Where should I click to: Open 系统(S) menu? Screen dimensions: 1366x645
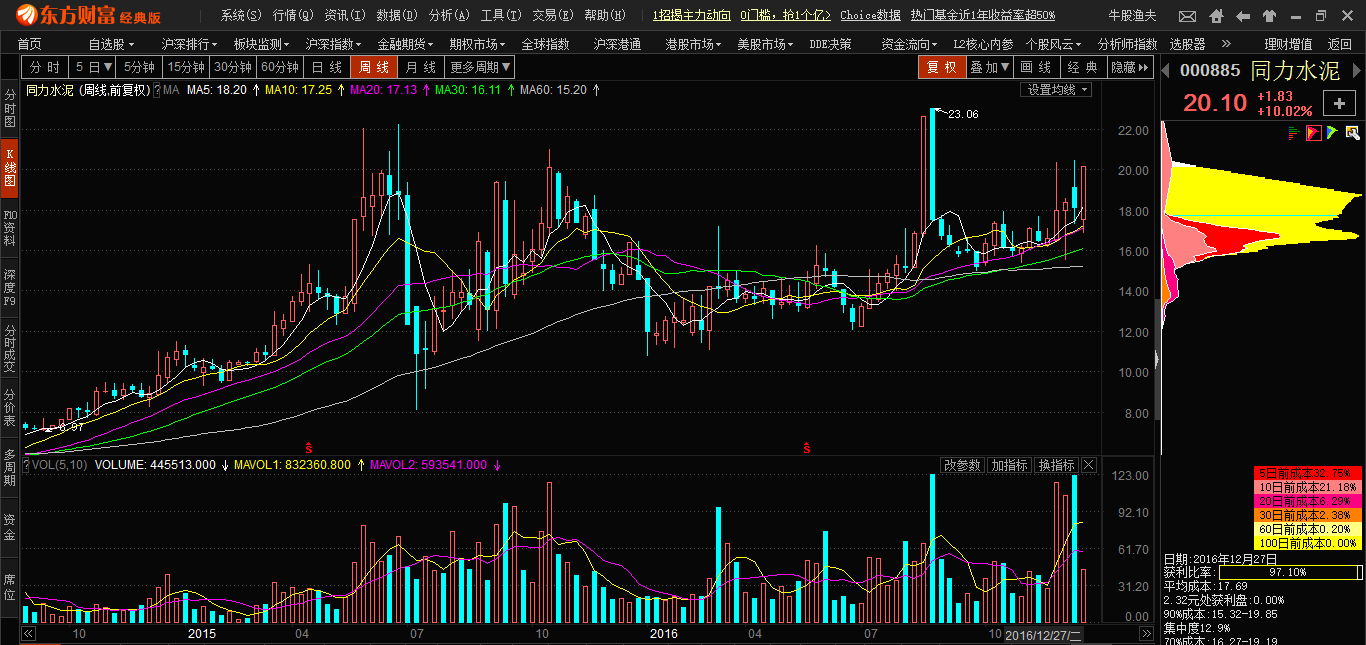tap(241, 16)
